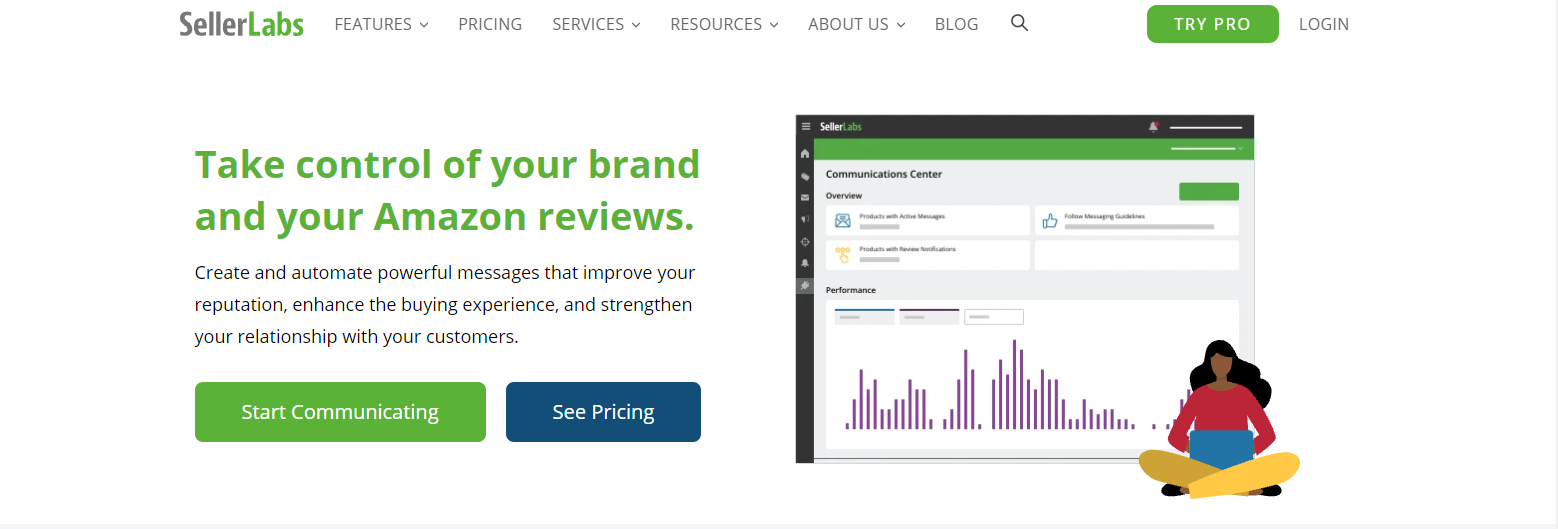
Task: Select the crosshair target icon in preview sidebar
Action: [x=805, y=241]
